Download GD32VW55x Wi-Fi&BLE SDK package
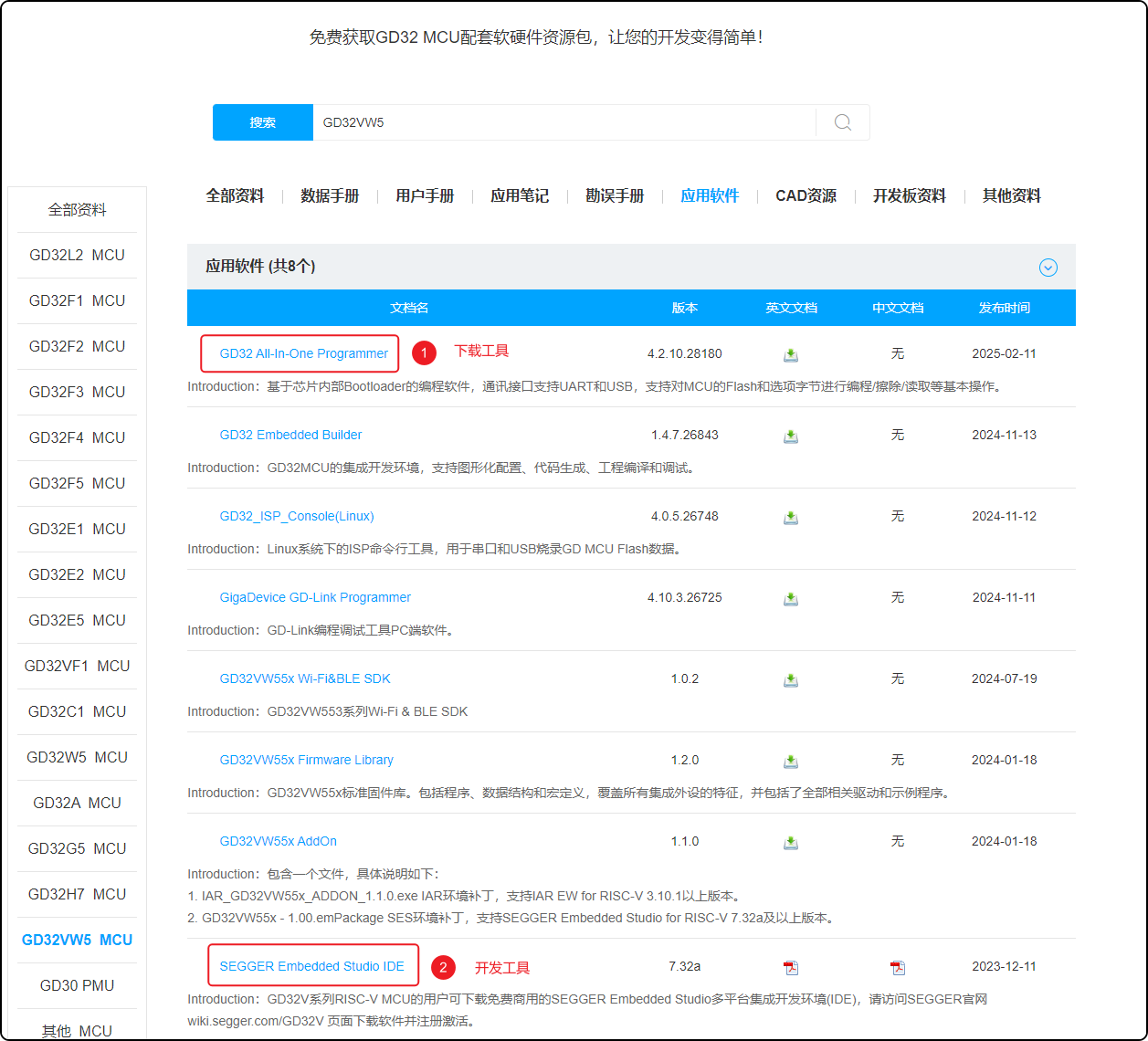 coord(791,680)
